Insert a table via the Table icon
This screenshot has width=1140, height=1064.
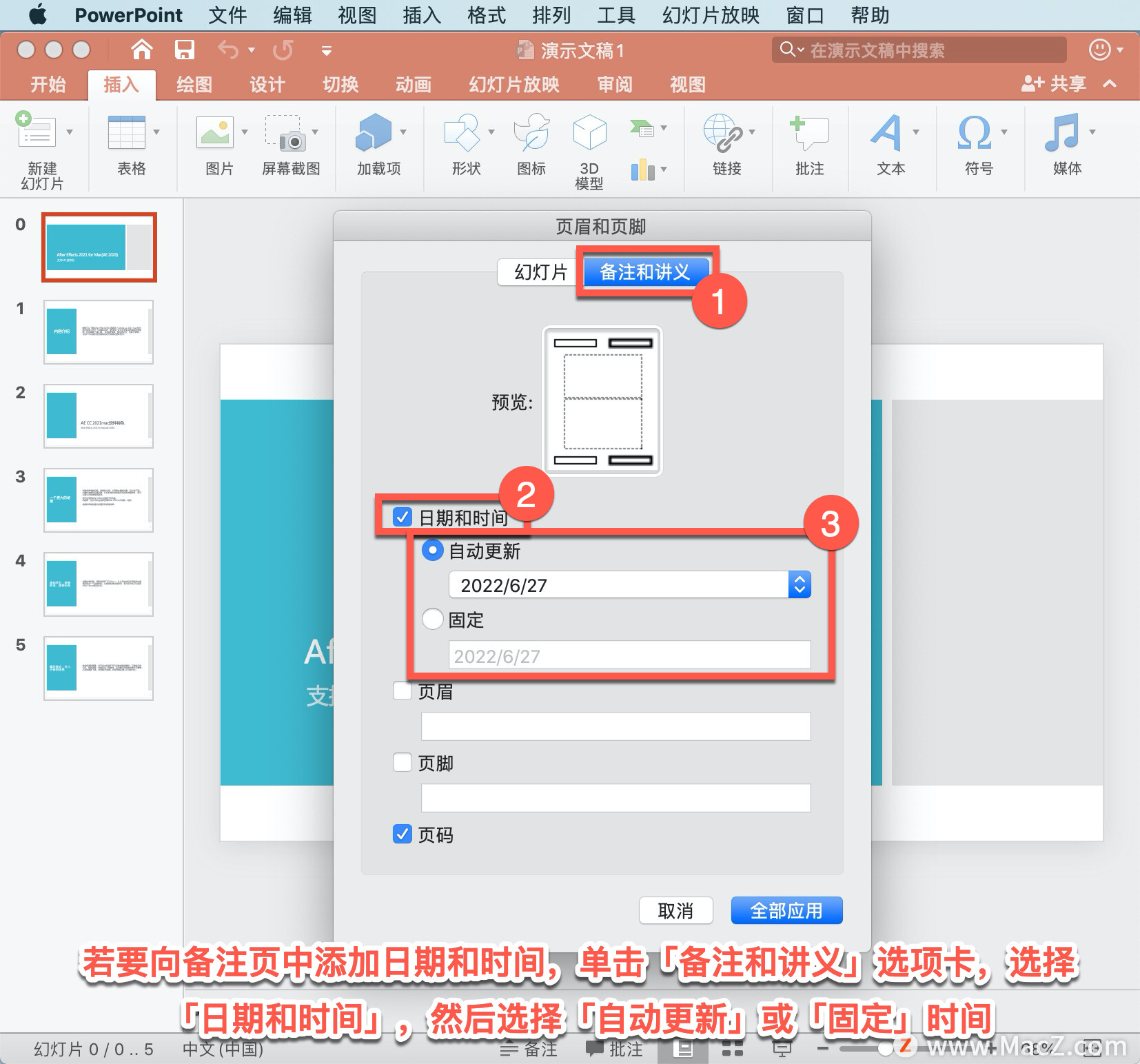click(127, 132)
